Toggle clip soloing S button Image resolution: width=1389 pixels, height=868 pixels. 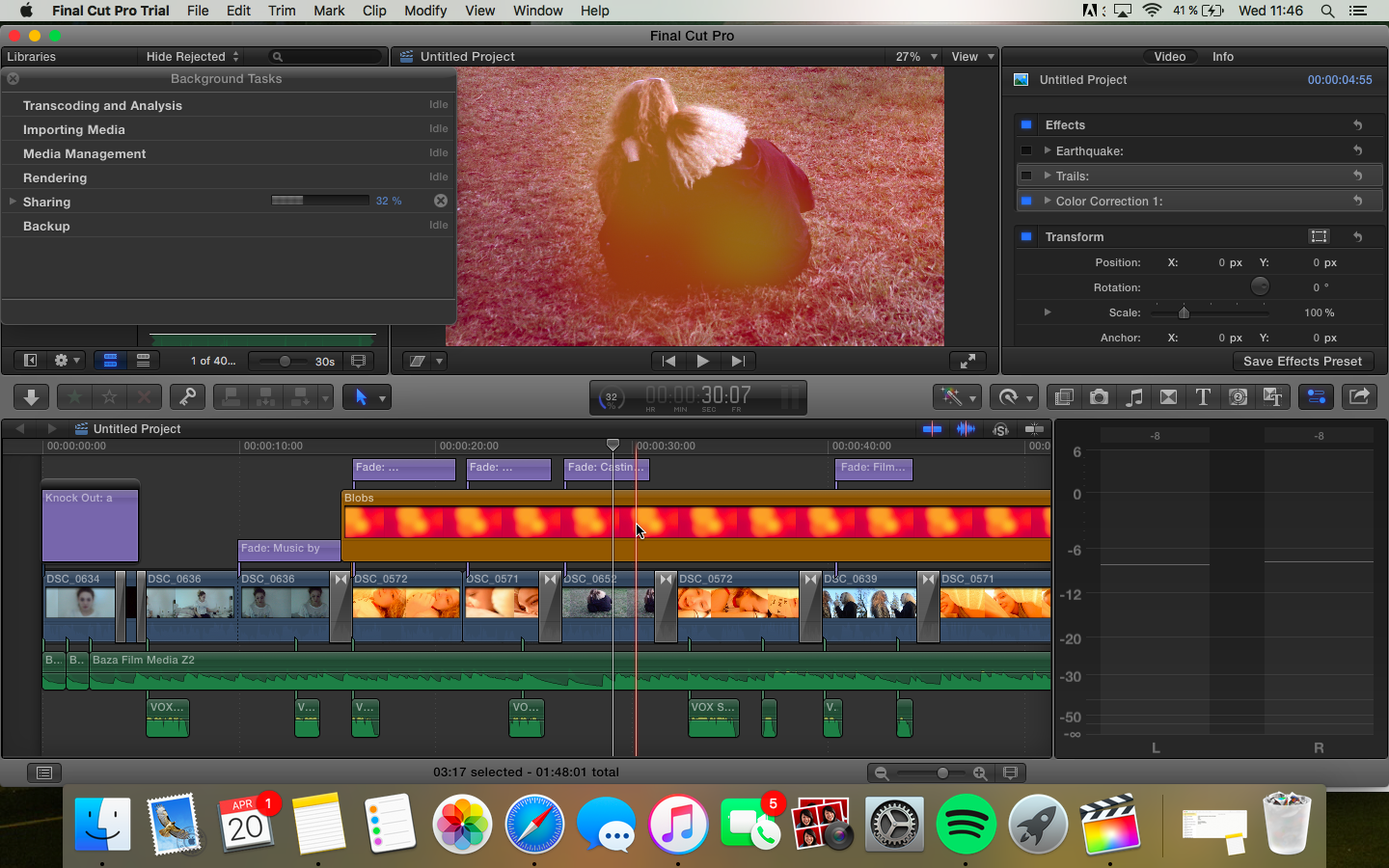tap(1000, 429)
